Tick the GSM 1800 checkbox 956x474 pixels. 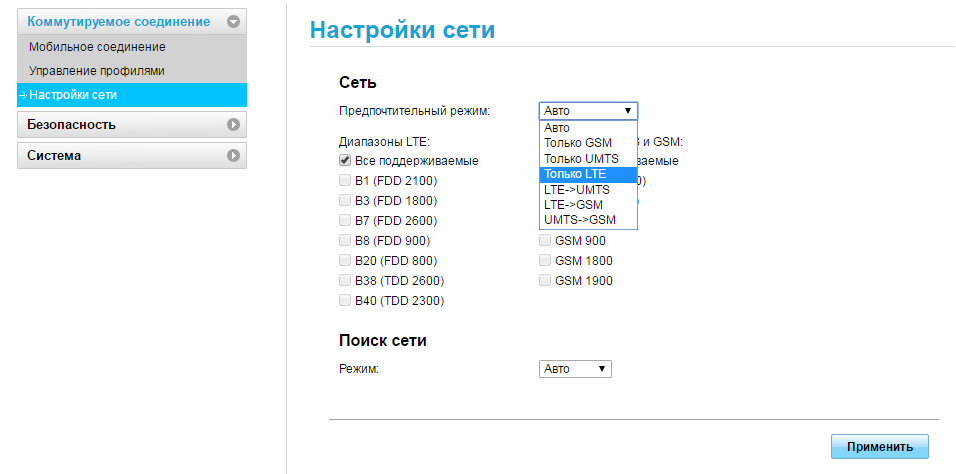[x=545, y=260]
